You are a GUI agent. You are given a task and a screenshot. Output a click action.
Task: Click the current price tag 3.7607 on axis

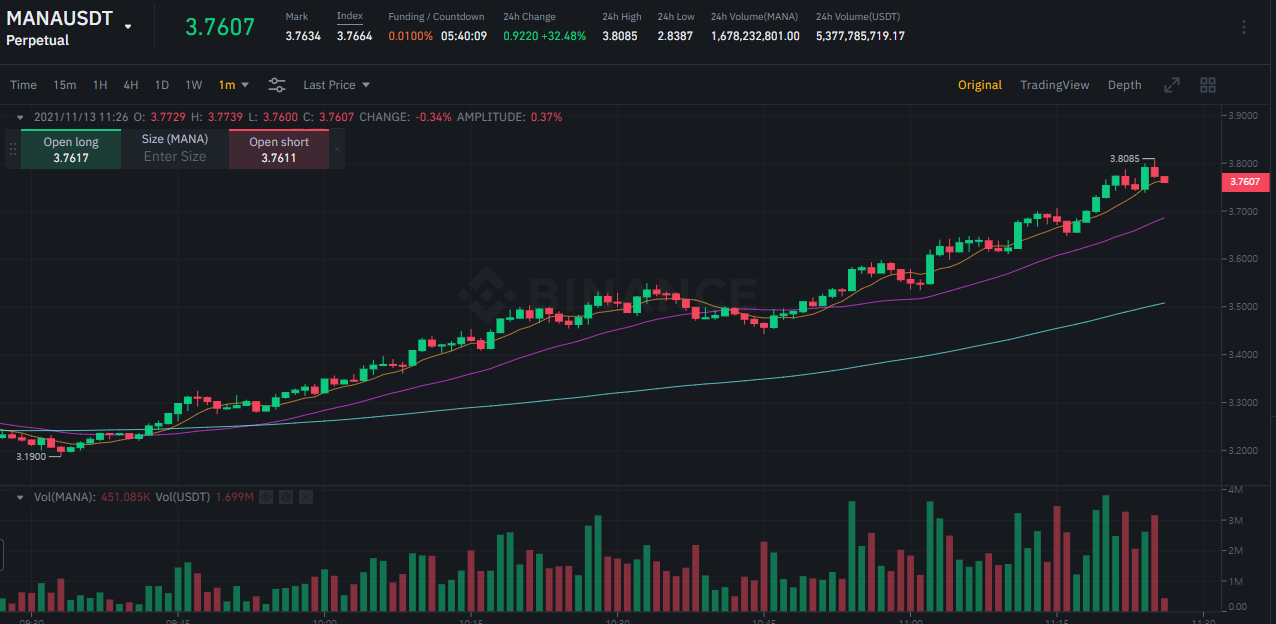tap(1245, 182)
